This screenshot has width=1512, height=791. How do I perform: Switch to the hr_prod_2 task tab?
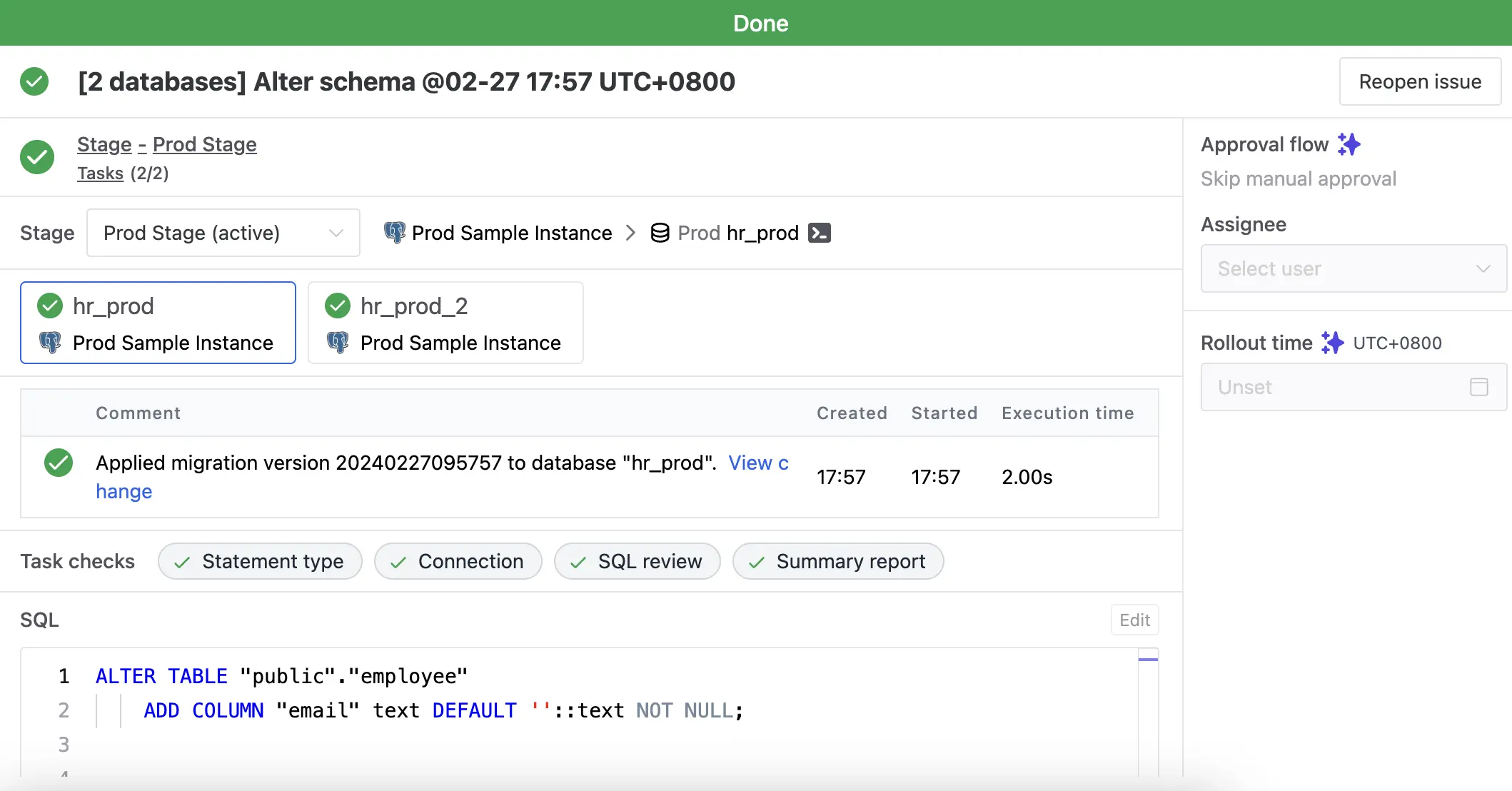click(445, 323)
